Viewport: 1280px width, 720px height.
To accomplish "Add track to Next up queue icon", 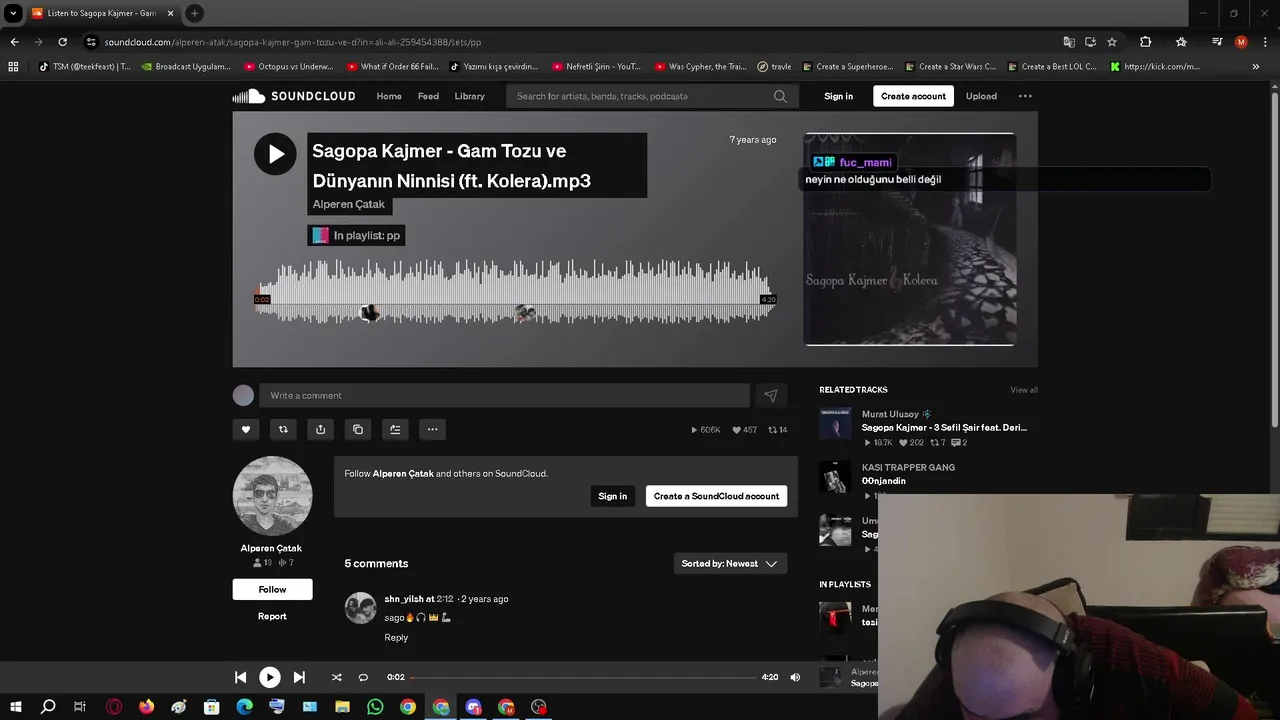I will pos(395,429).
